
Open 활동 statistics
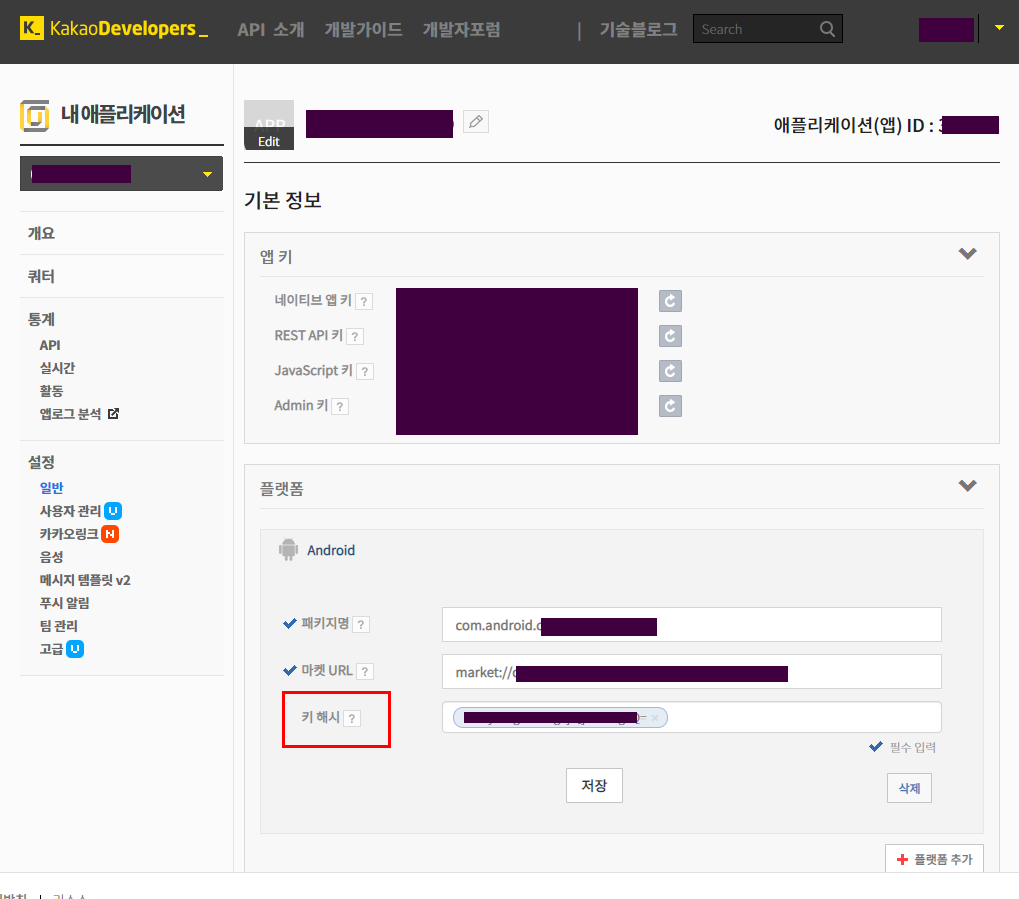point(51,391)
